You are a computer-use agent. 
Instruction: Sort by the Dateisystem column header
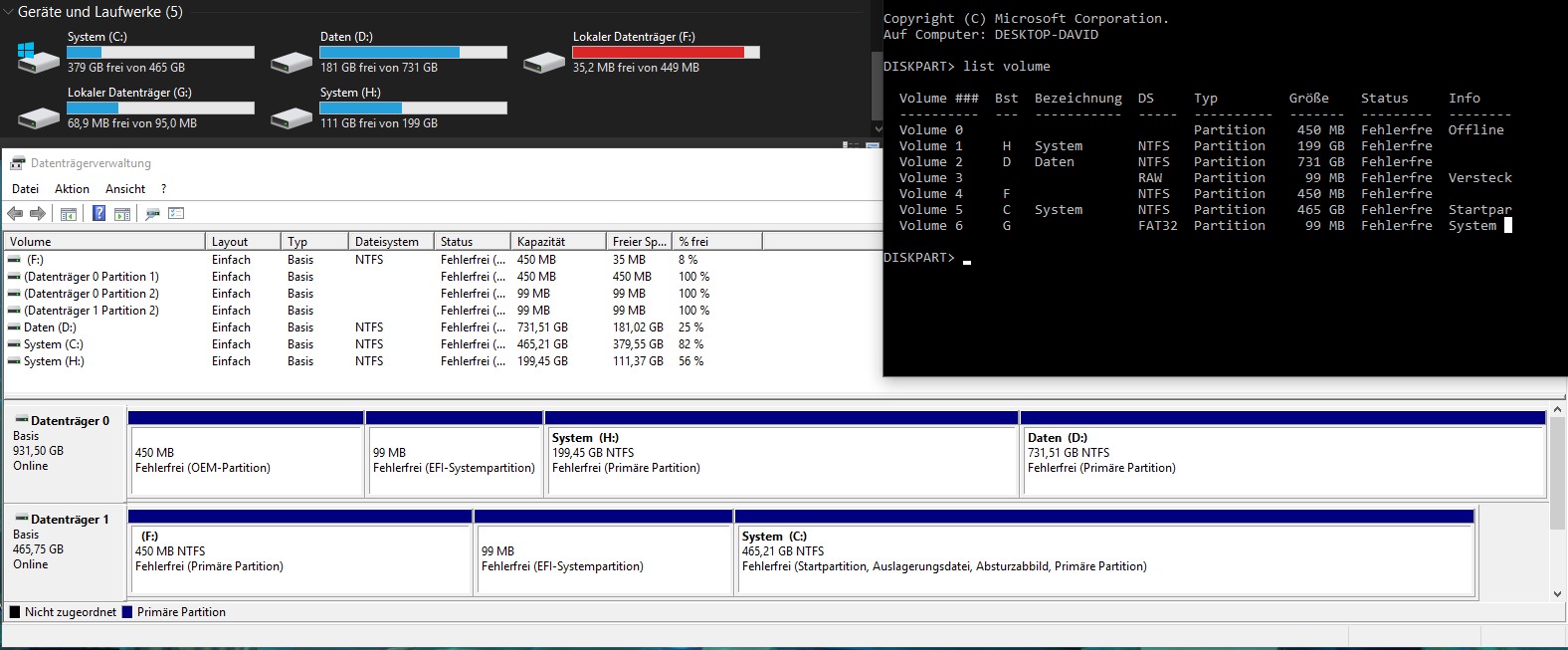391,242
